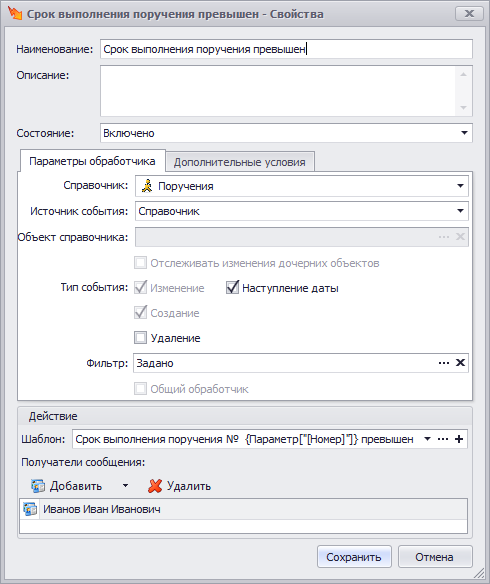Expand the Справочник dropdown list
The width and height of the screenshot is (490, 584).
tap(460, 186)
